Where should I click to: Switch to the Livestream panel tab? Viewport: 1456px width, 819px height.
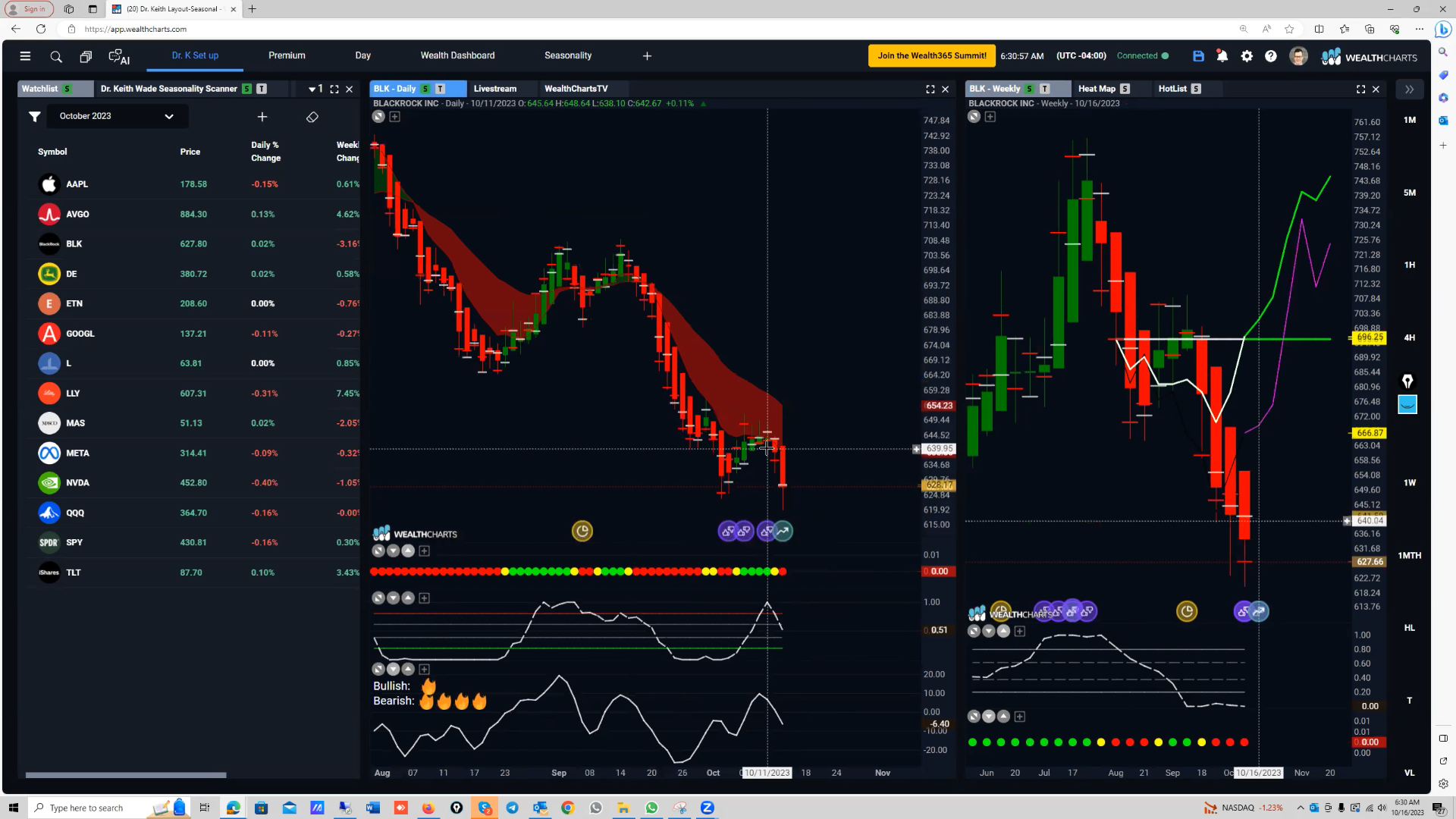pyautogui.click(x=495, y=89)
